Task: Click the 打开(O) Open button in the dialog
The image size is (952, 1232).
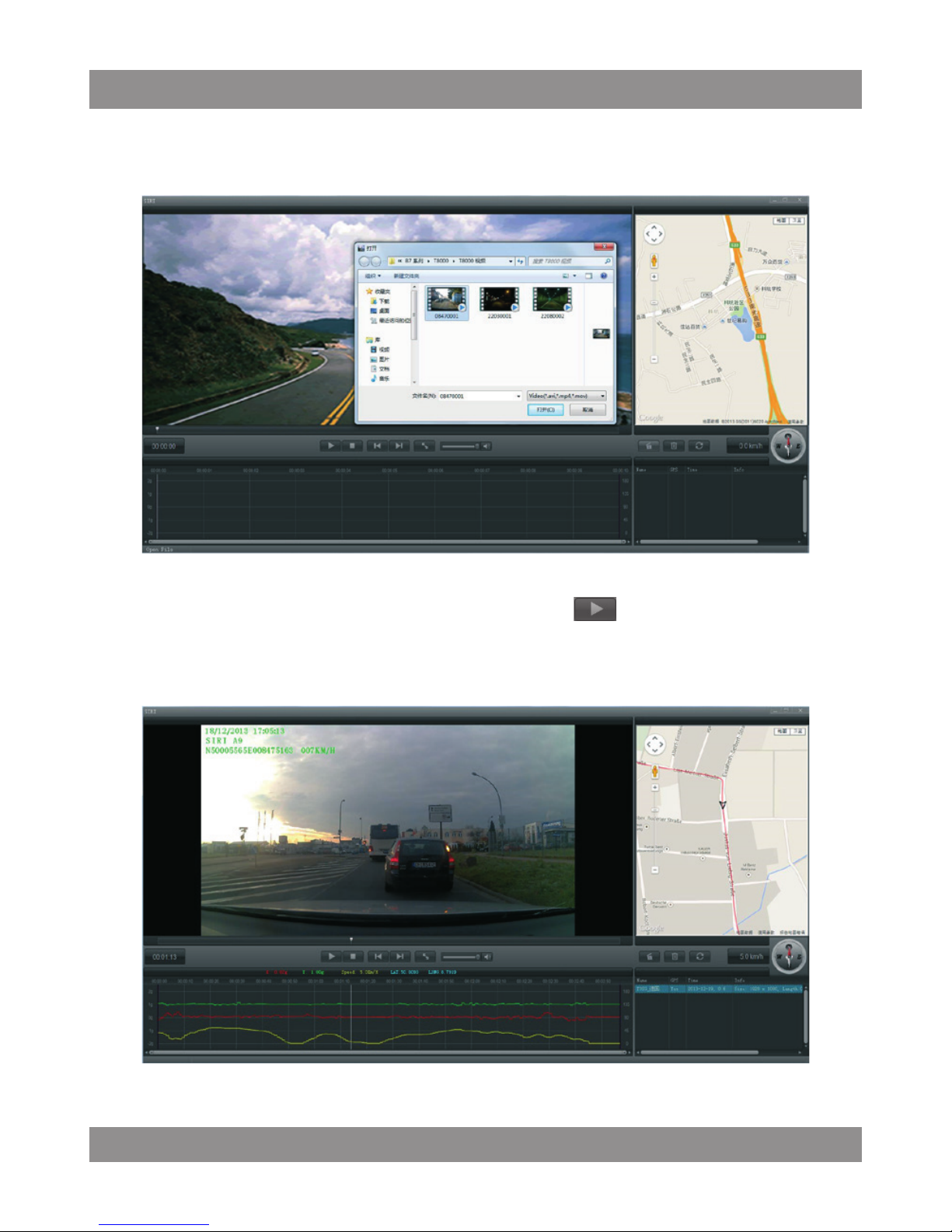Action: (x=546, y=410)
